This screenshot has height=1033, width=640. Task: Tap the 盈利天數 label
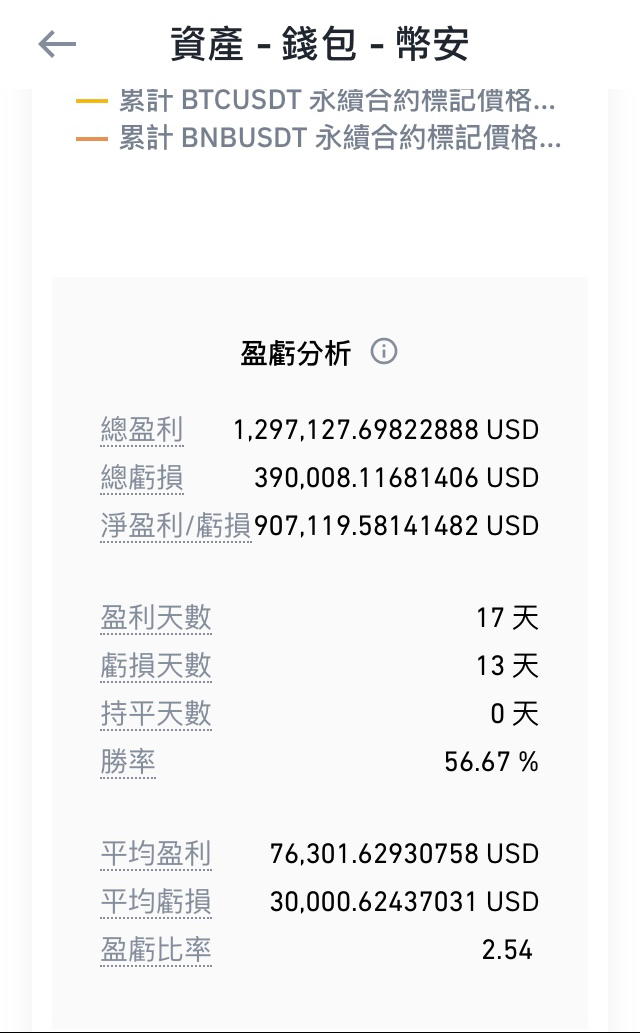[156, 618]
